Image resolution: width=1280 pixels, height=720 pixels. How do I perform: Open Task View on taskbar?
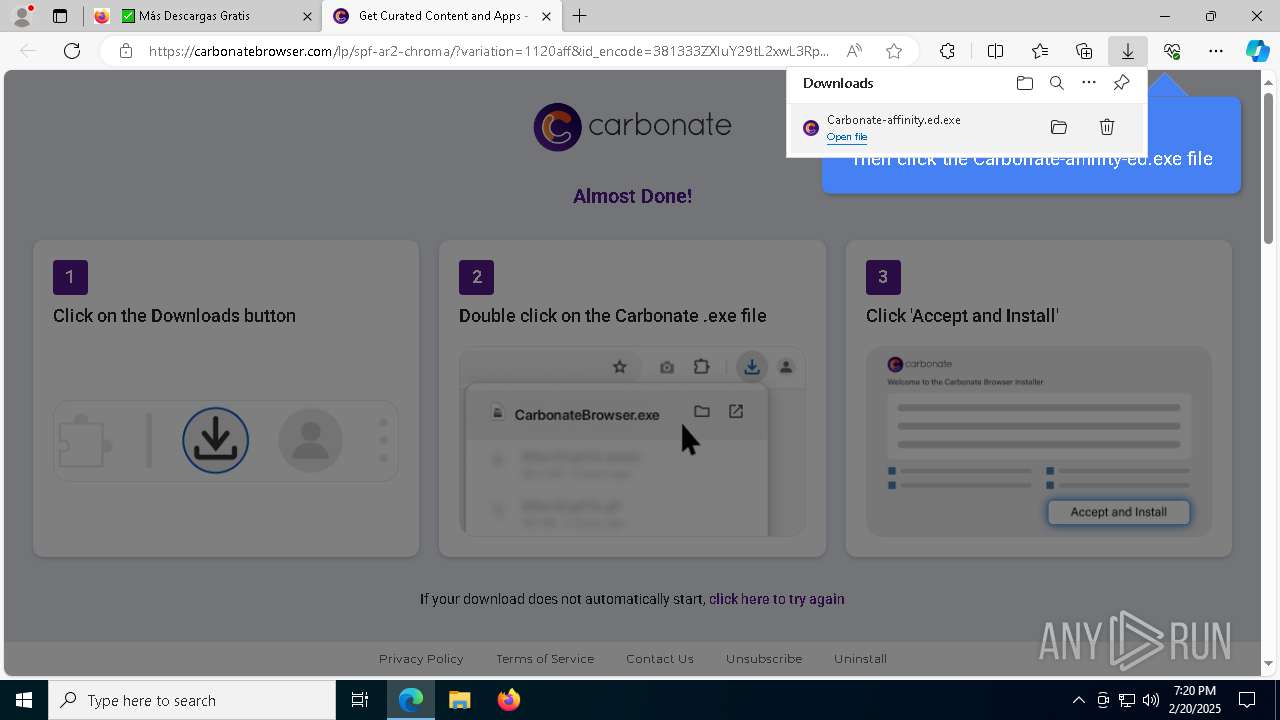click(x=360, y=700)
